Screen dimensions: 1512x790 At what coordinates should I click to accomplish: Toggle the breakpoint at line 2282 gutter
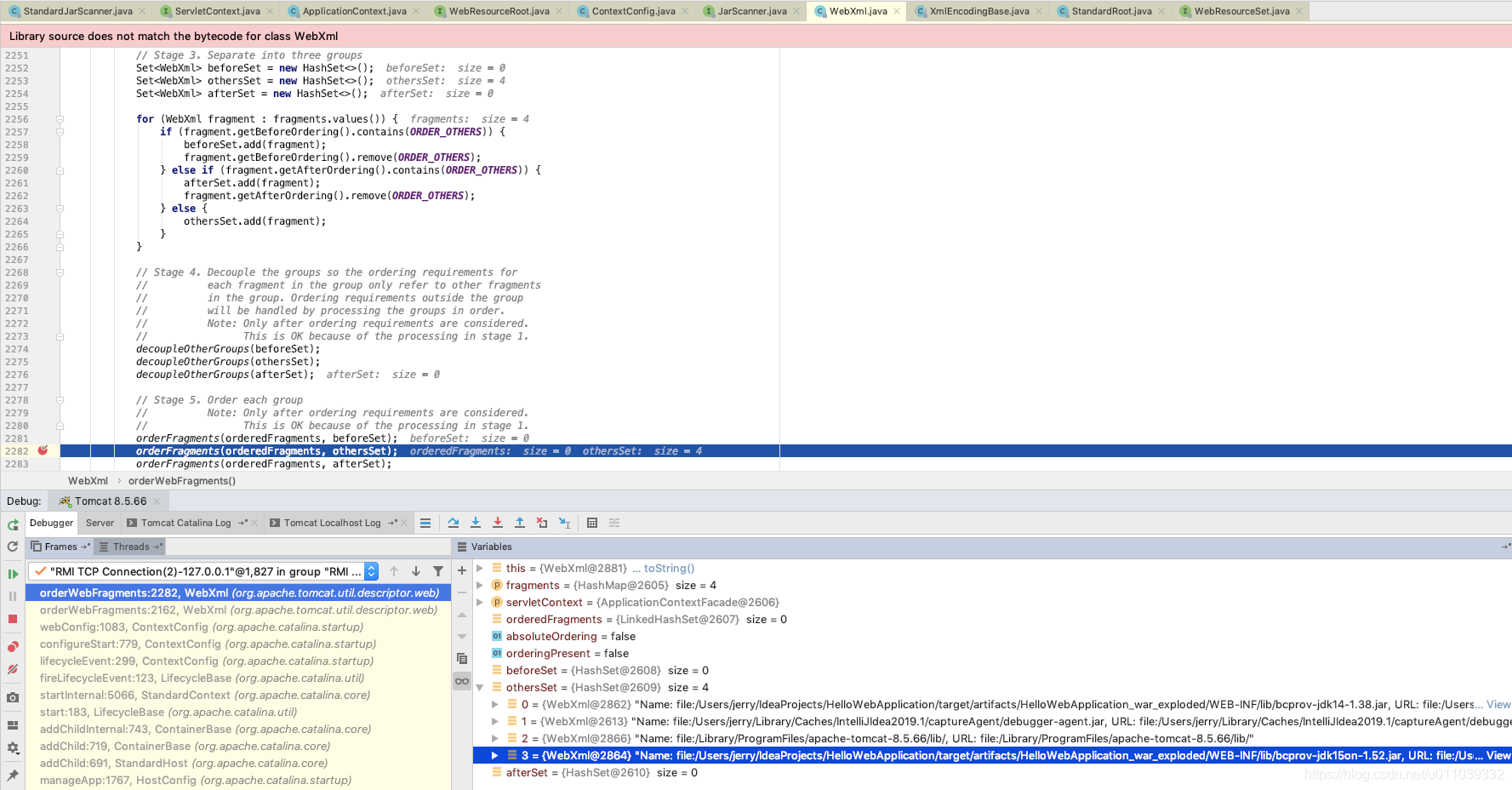point(41,451)
